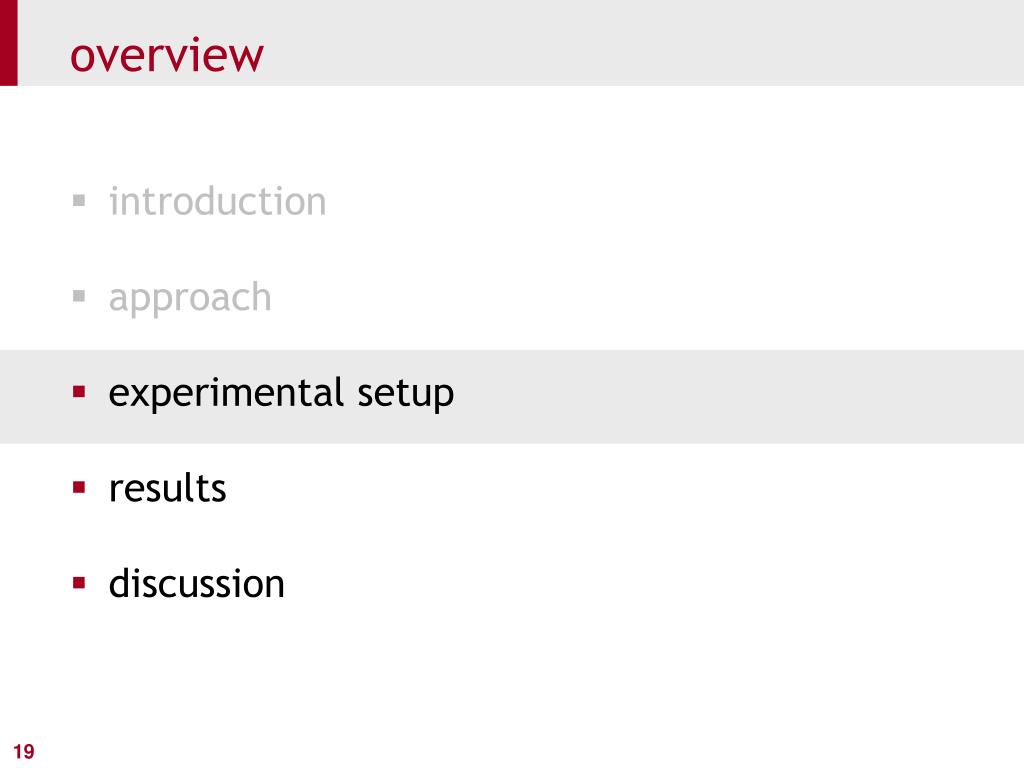The height and width of the screenshot is (768, 1024).
Task: Click the red square bullet beside experimental setup
Action: [79, 392]
